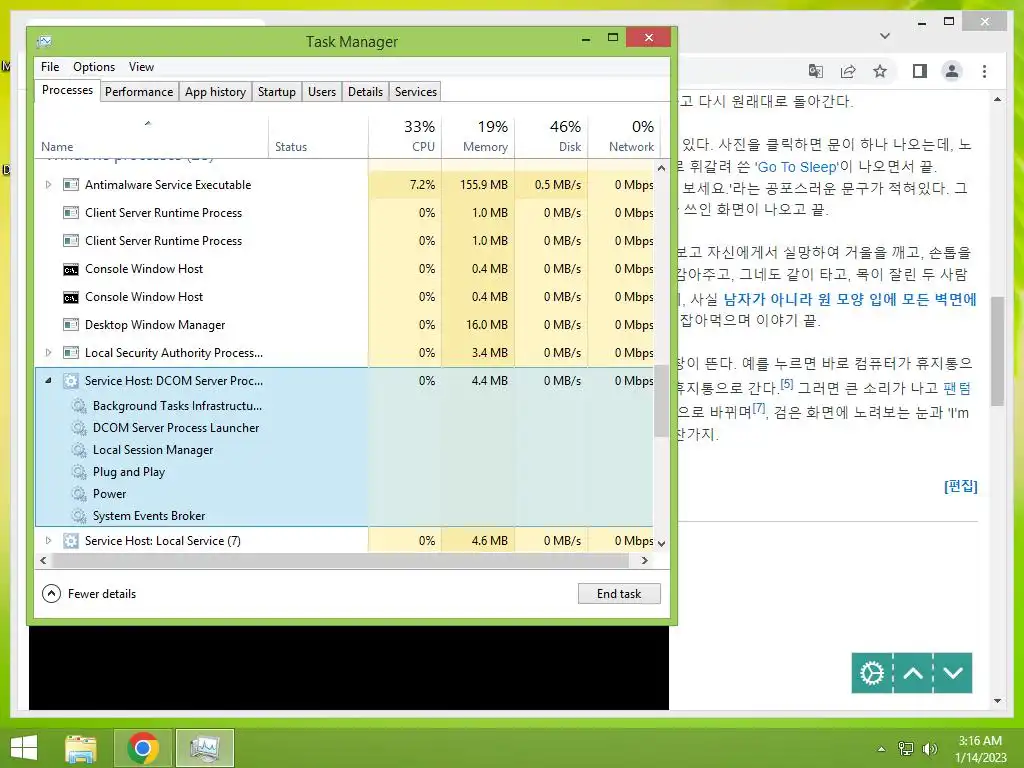The image size is (1024, 768).
Task: Open the volume speaker tray icon
Action: [929, 749]
